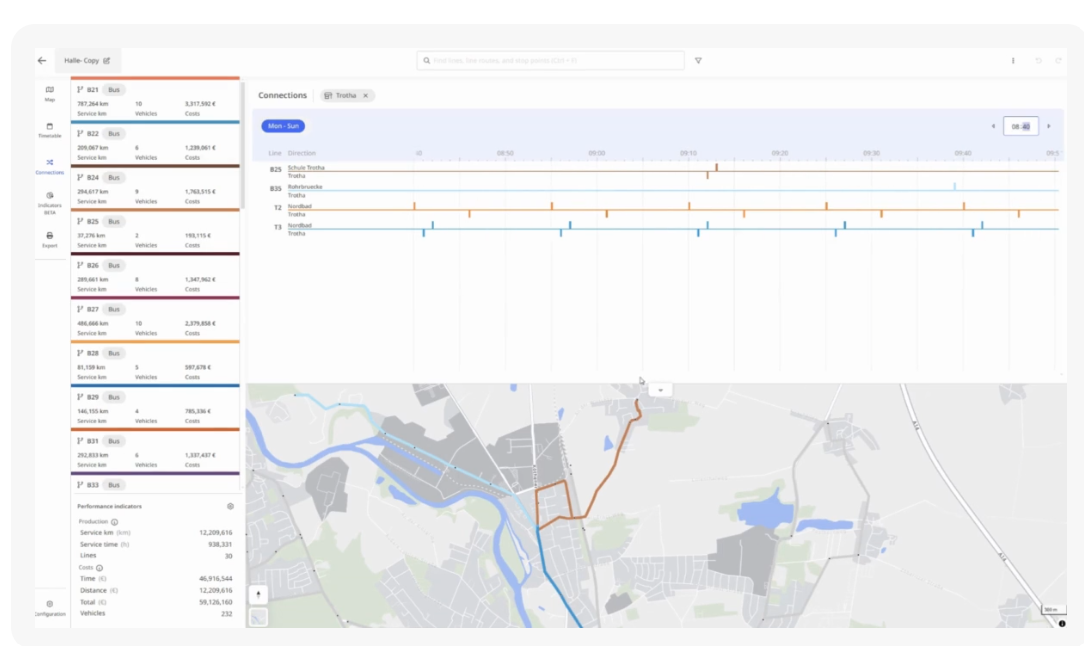Open the Timetable tab in the sidebar
The width and height of the screenshot is (1084, 646).
50,130
